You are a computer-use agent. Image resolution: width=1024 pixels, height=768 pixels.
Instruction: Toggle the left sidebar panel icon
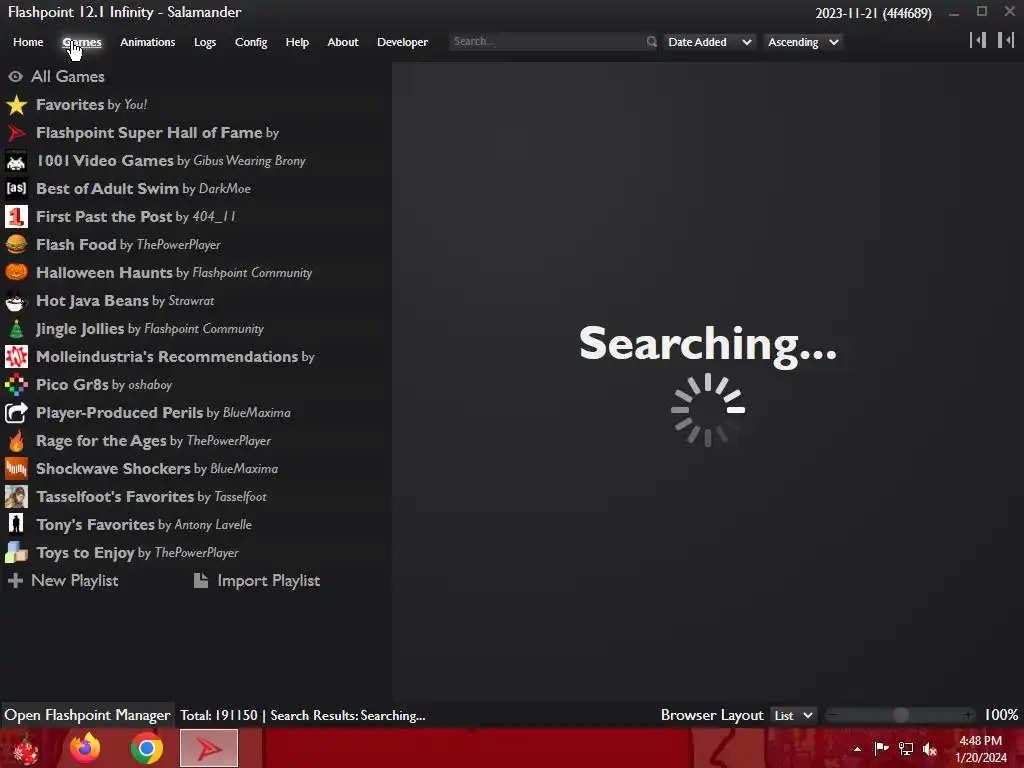pos(978,40)
